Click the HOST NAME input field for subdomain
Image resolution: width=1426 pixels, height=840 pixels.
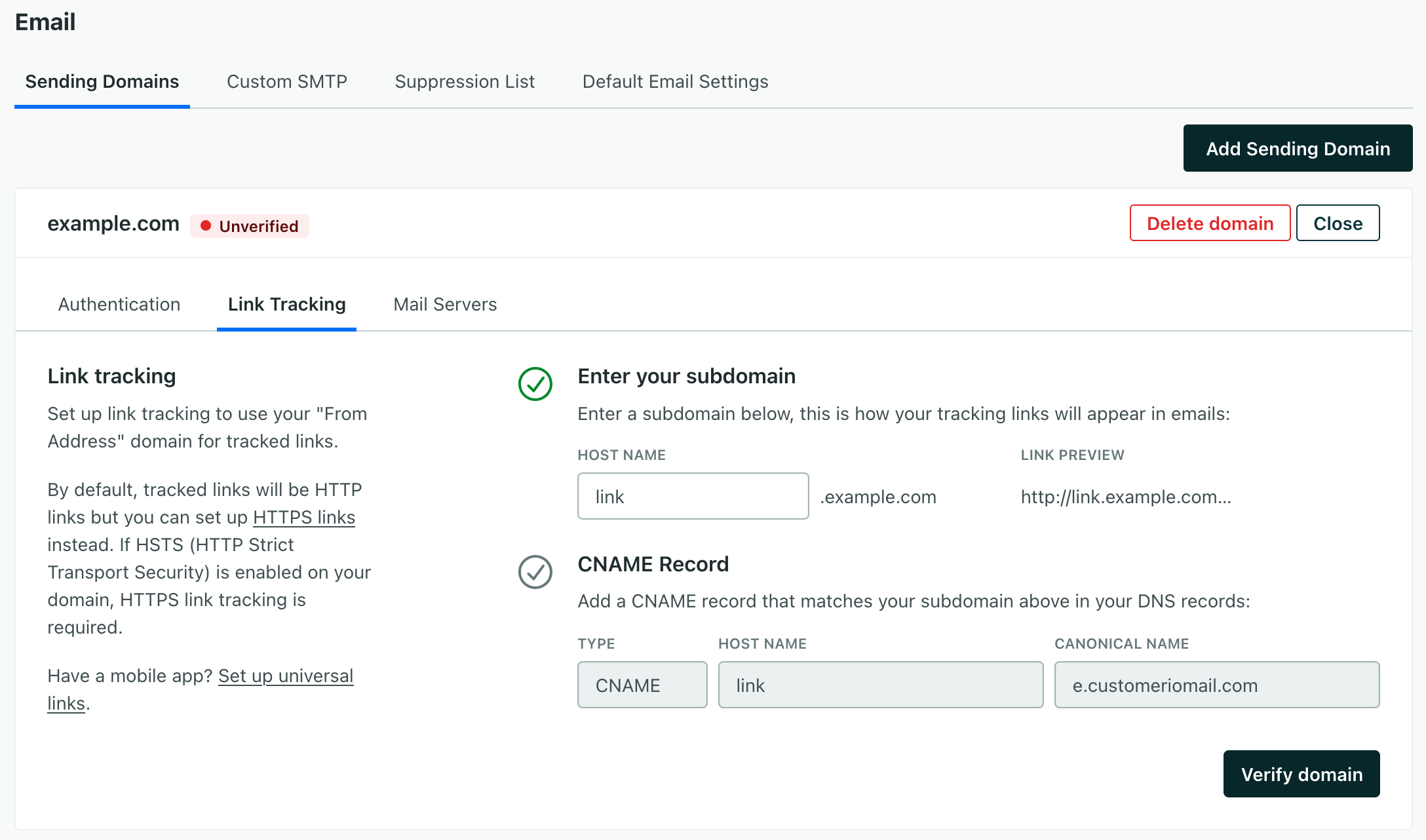(x=692, y=496)
